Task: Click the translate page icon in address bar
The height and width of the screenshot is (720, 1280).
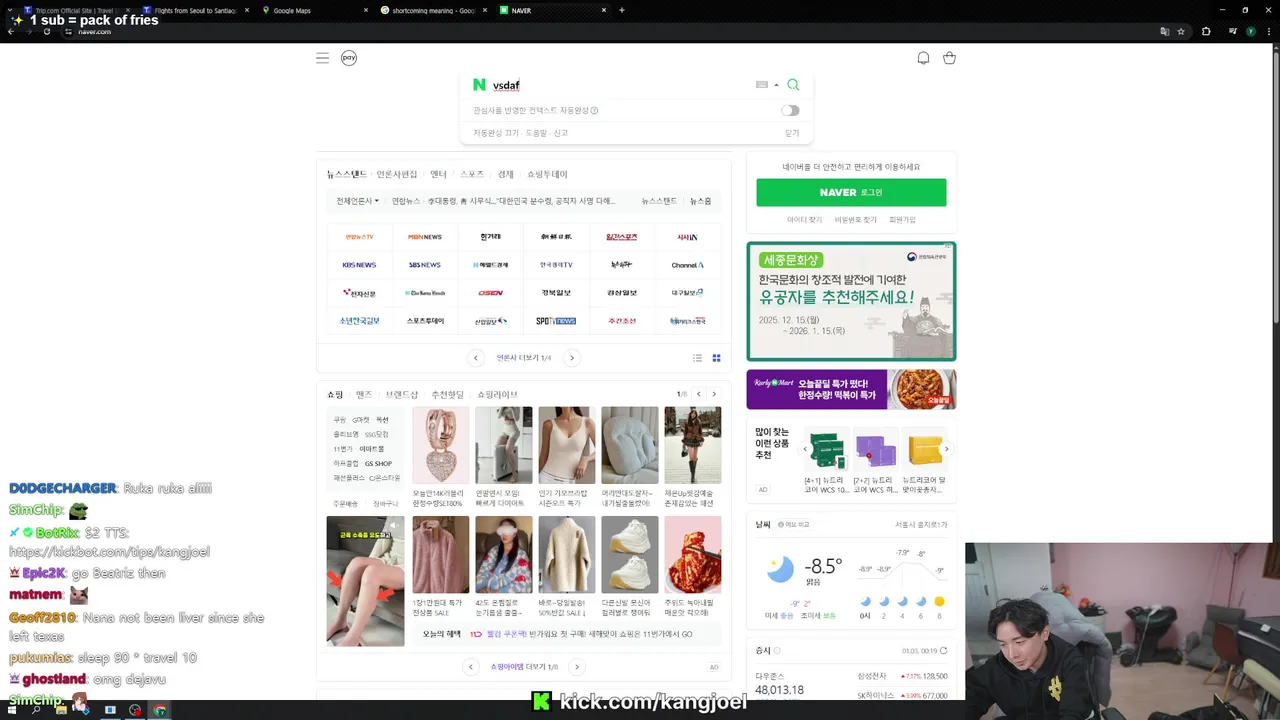Action: pos(1164,32)
